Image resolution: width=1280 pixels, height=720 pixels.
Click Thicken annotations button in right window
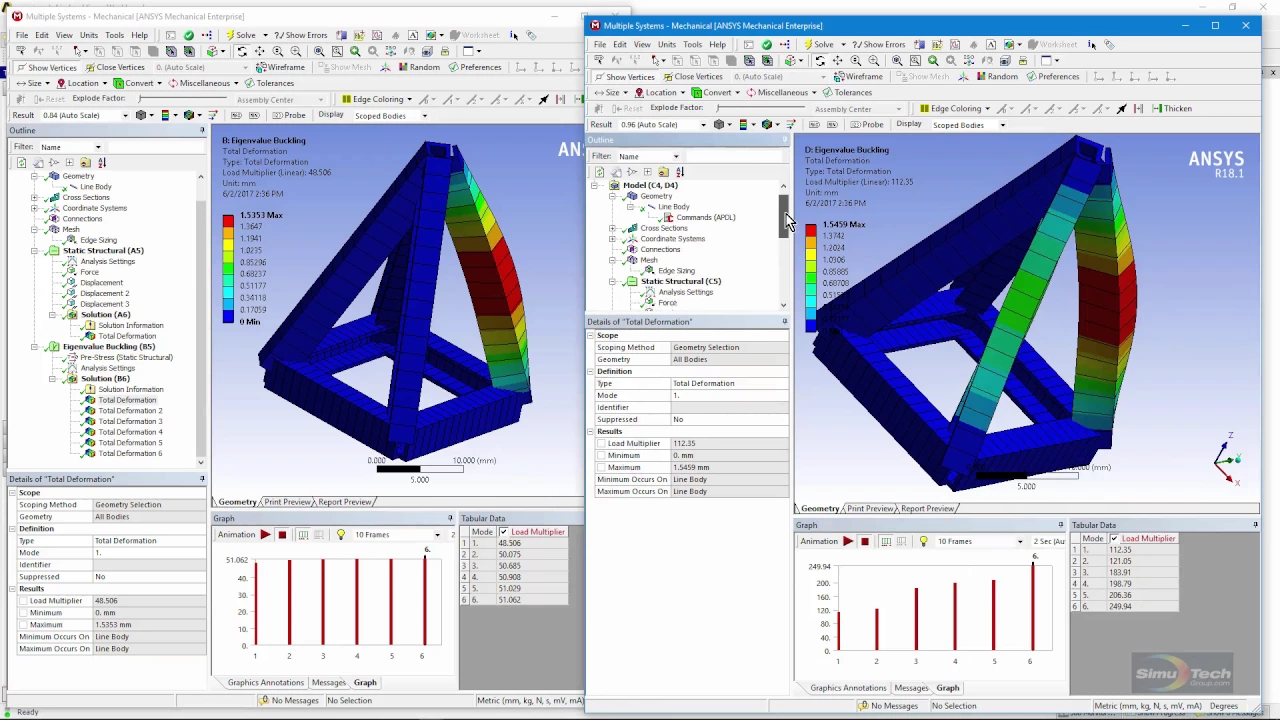1172,108
